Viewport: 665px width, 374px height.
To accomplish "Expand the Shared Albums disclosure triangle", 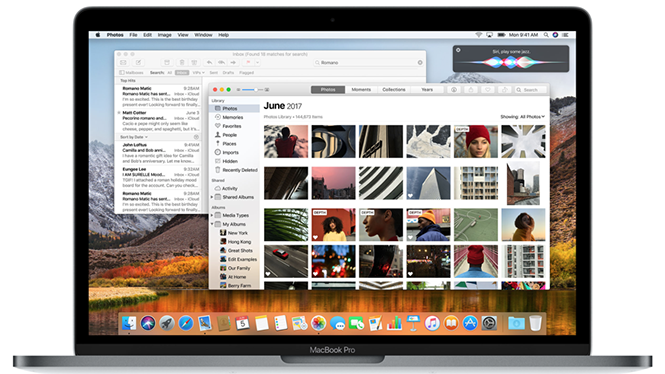I will coord(212,197).
